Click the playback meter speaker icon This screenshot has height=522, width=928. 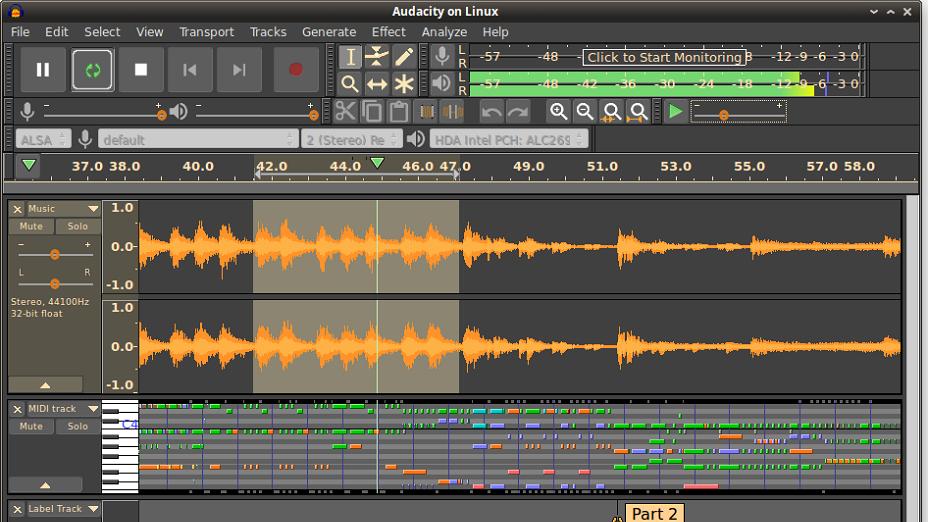pos(442,83)
